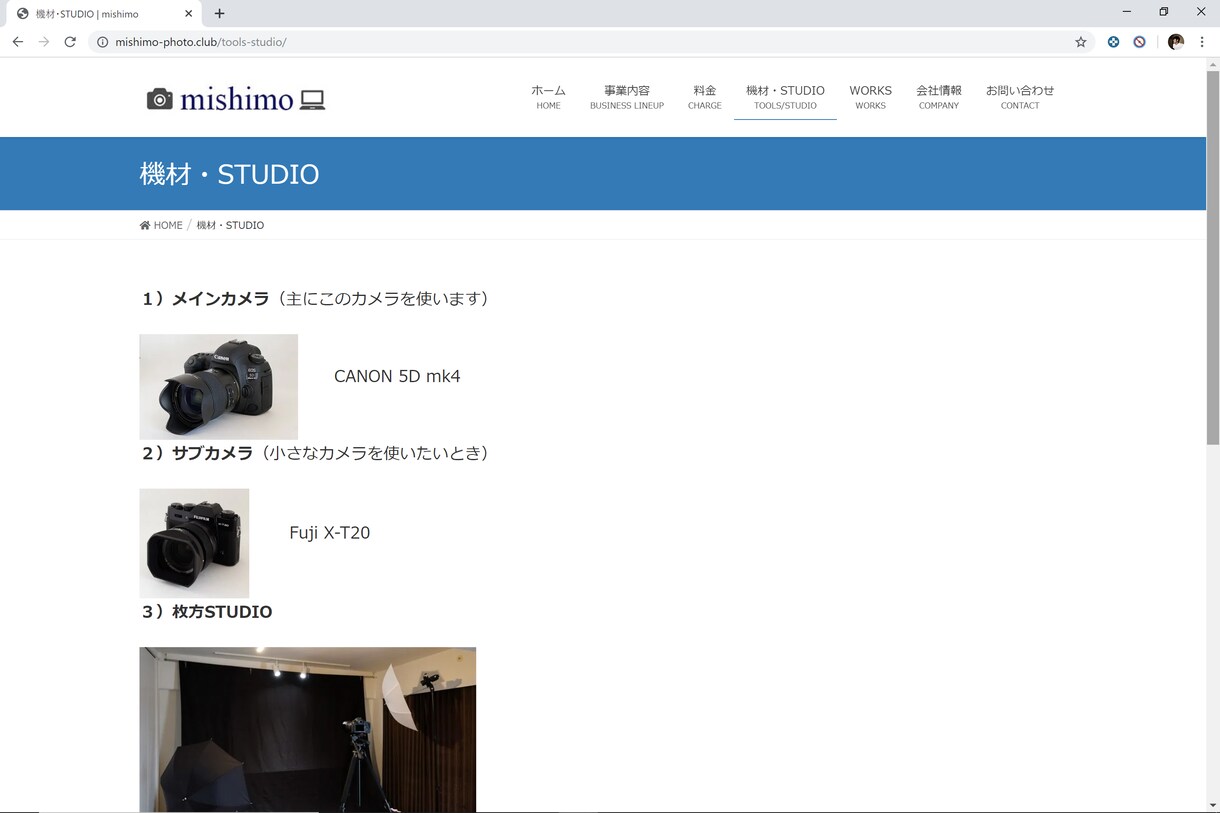The image size is (1220, 813).
Task: Open 会社情報 COMPANY menu item
Action: [x=939, y=97]
